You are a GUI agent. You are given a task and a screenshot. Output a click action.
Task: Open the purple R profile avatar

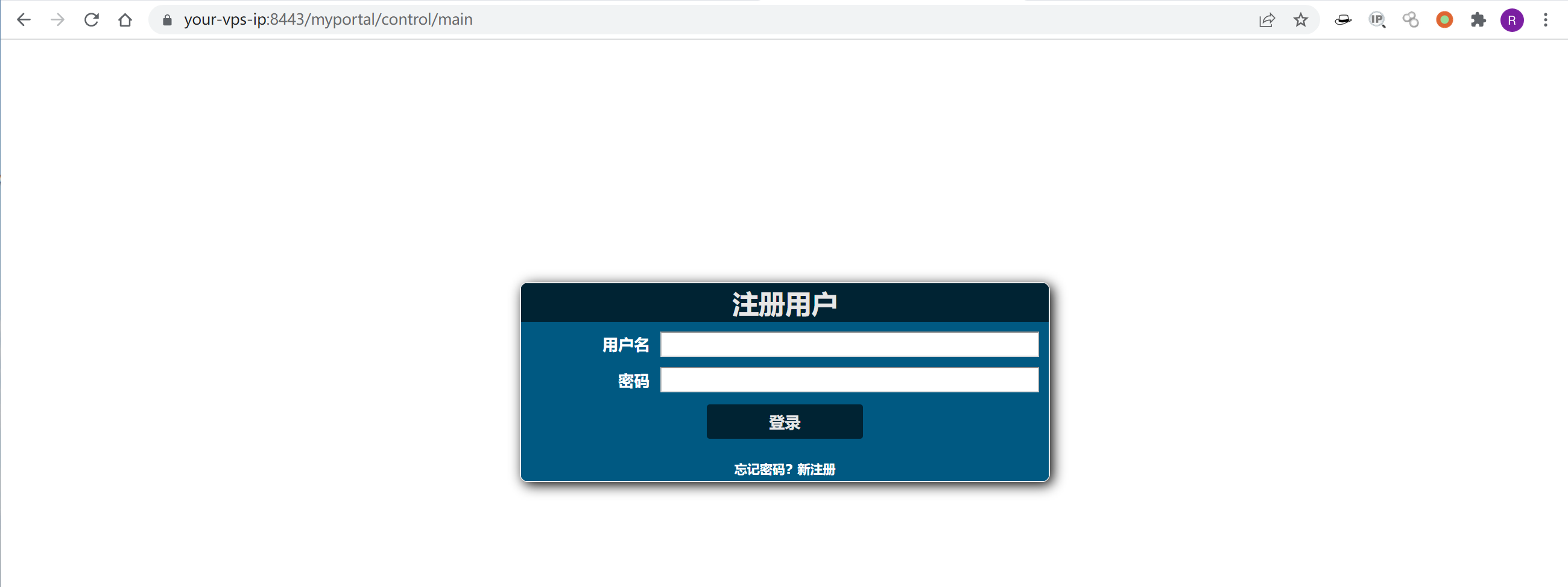pyautogui.click(x=1512, y=20)
